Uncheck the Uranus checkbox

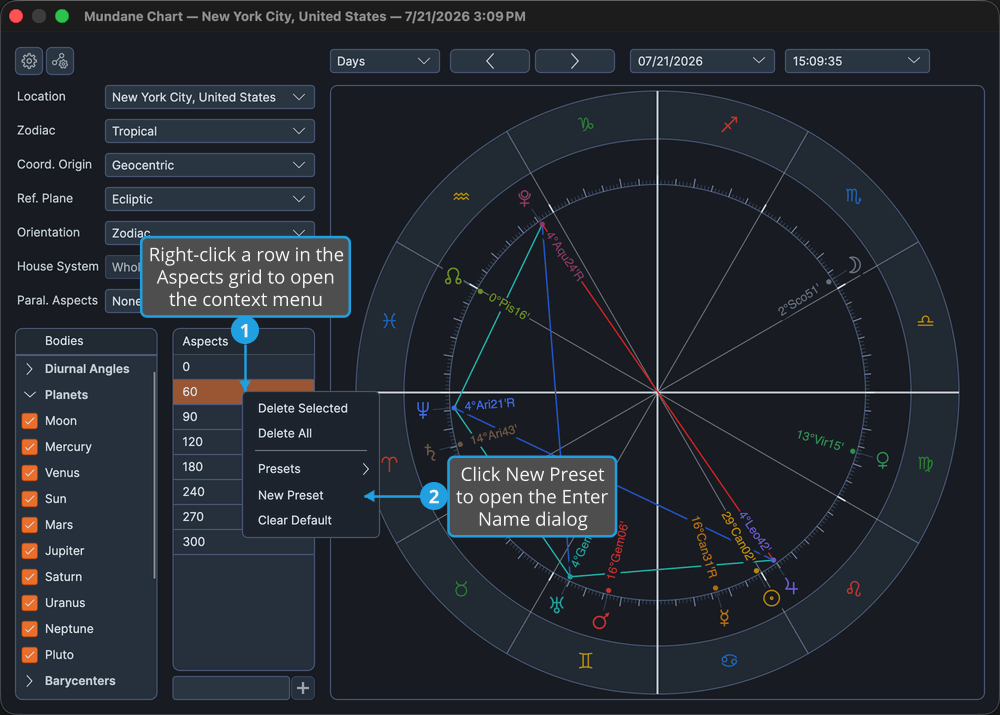(29, 603)
